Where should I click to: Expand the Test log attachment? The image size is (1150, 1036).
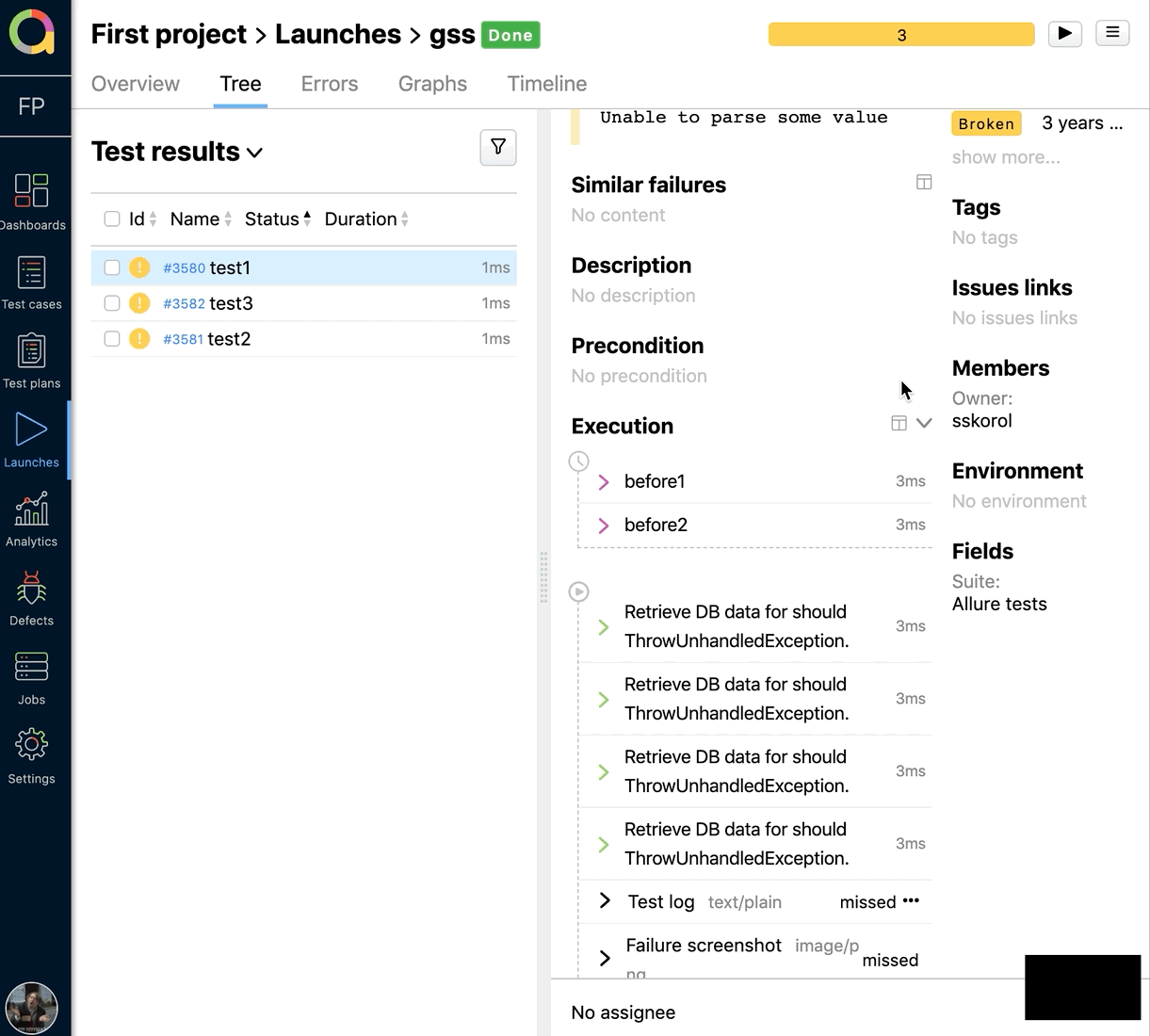tap(605, 901)
